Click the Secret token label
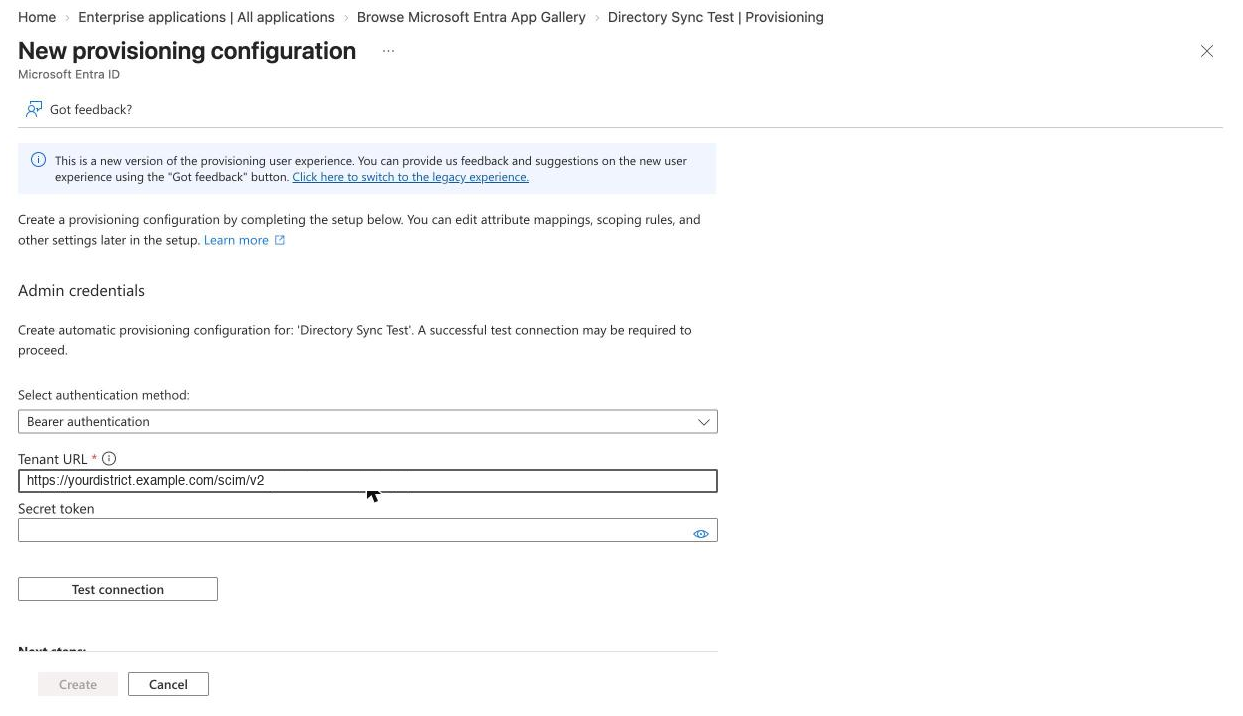This screenshot has height=716, width=1243. point(56,509)
